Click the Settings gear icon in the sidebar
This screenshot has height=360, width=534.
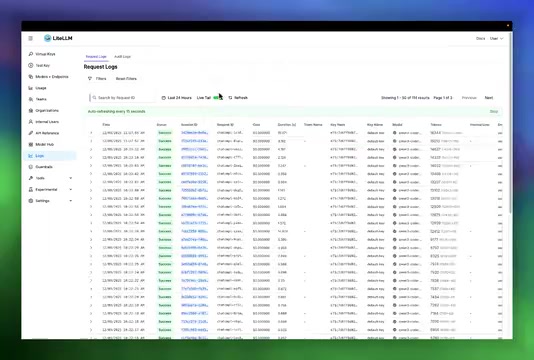pyautogui.click(x=31, y=201)
